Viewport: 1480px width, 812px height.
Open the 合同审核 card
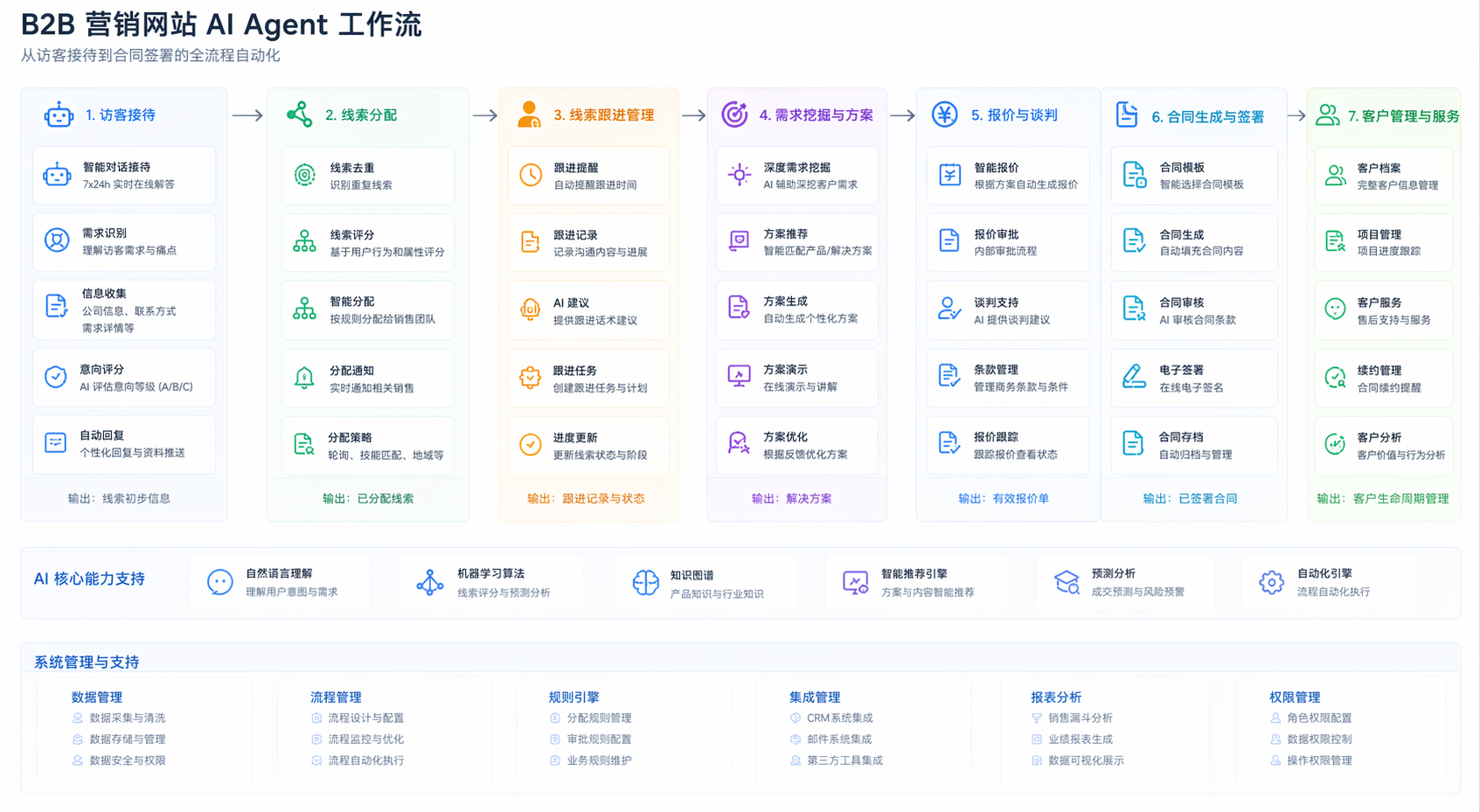[1194, 310]
